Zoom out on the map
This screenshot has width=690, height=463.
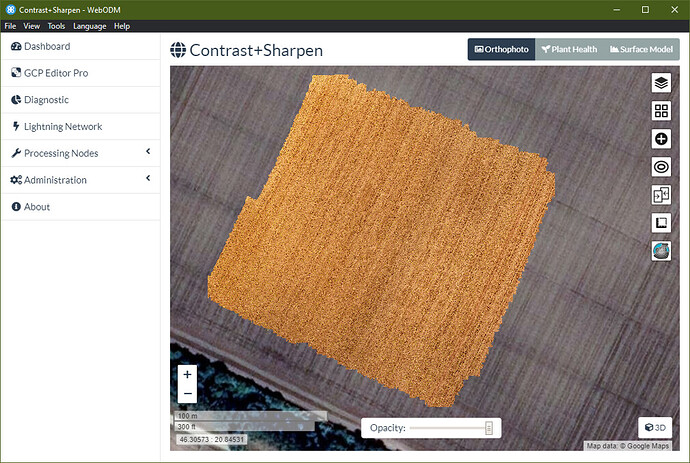[187, 393]
